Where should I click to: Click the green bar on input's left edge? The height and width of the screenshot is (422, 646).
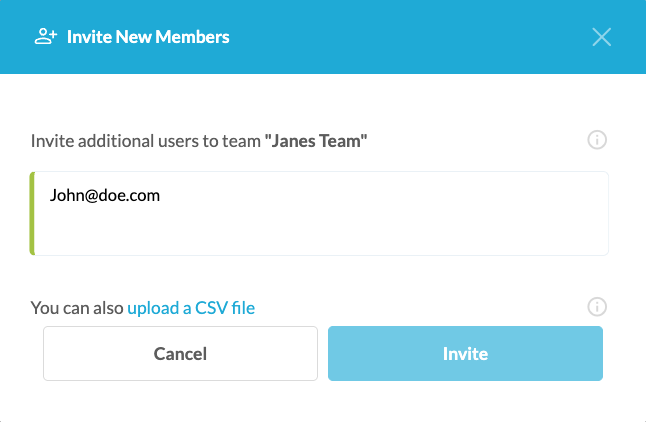coord(32,213)
